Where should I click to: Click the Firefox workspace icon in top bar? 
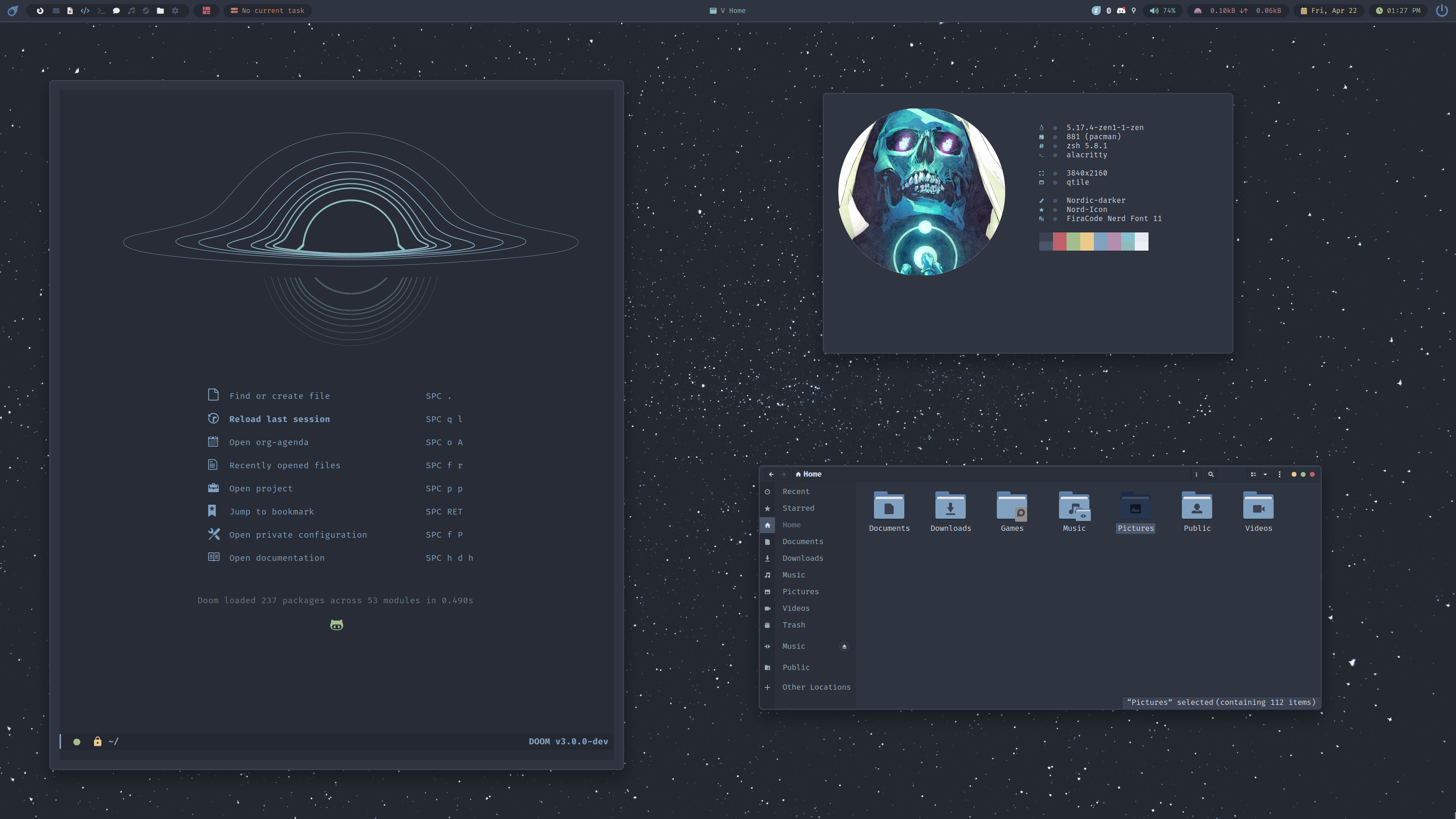coord(40,11)
